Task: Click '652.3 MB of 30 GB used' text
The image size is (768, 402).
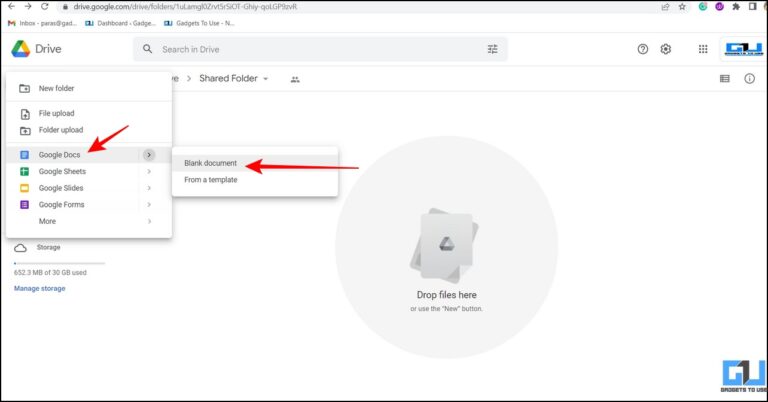Action: coord(50,273)
